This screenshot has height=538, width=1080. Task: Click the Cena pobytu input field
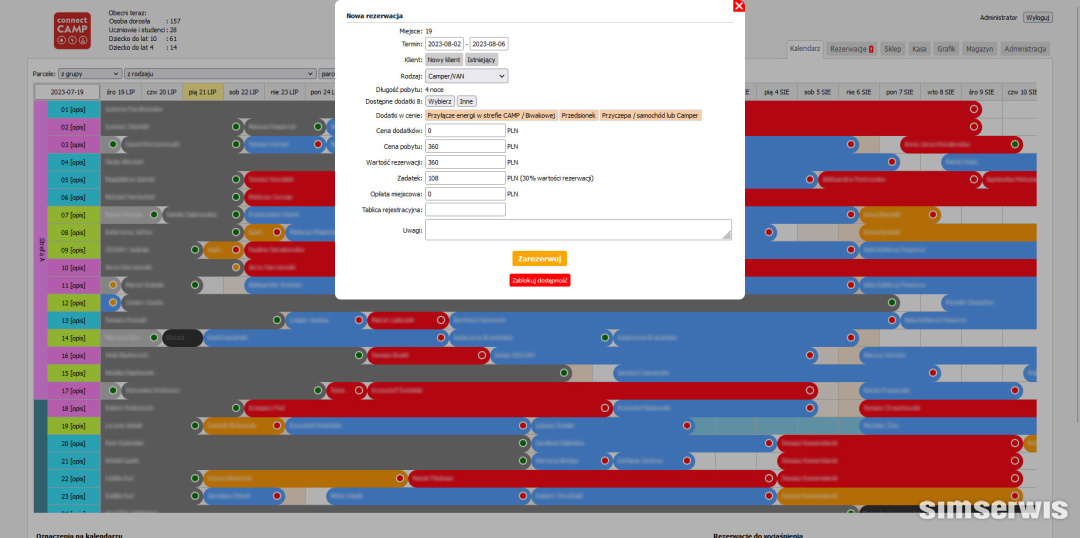pyautogui.click(x=465, y=147)
